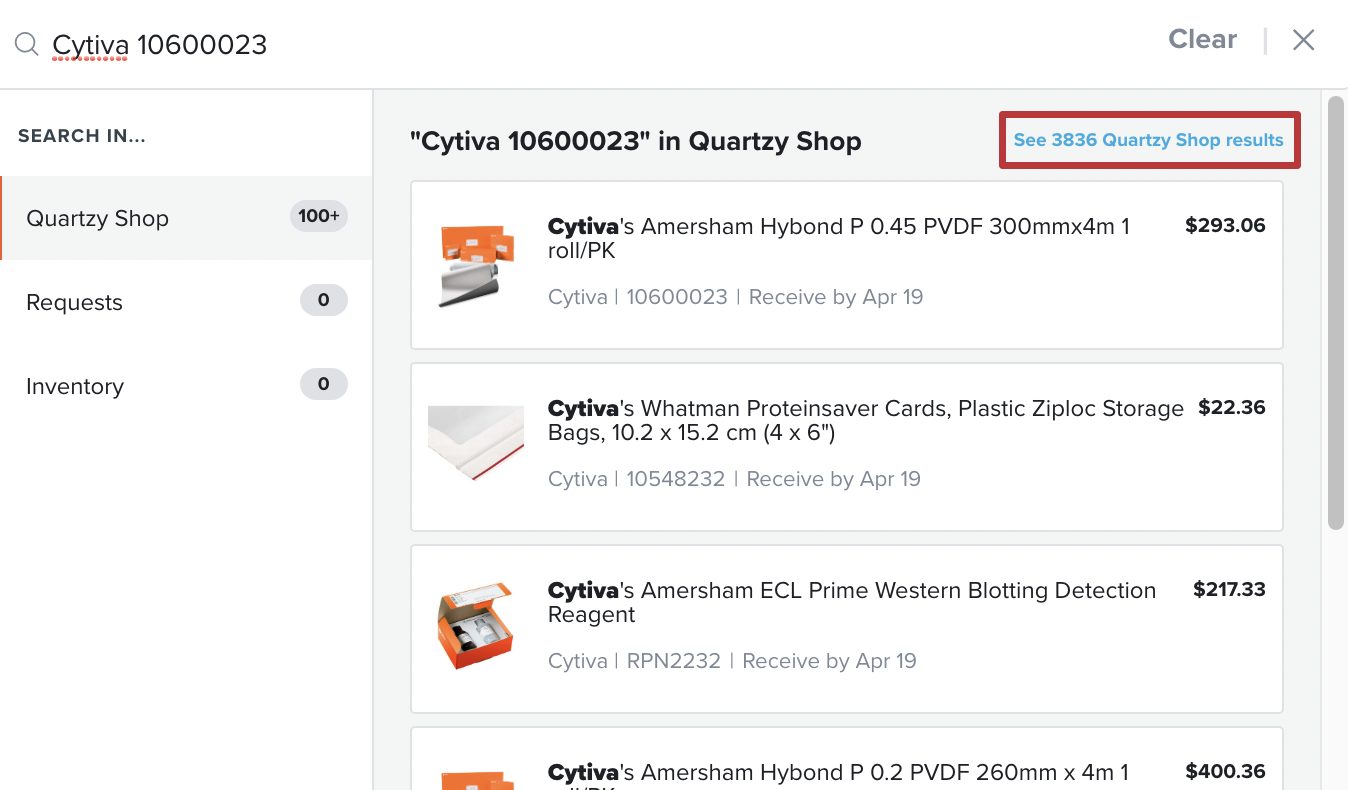Clear the search query
This screenshot has width=1348, height=790.
click(1203, 39)
